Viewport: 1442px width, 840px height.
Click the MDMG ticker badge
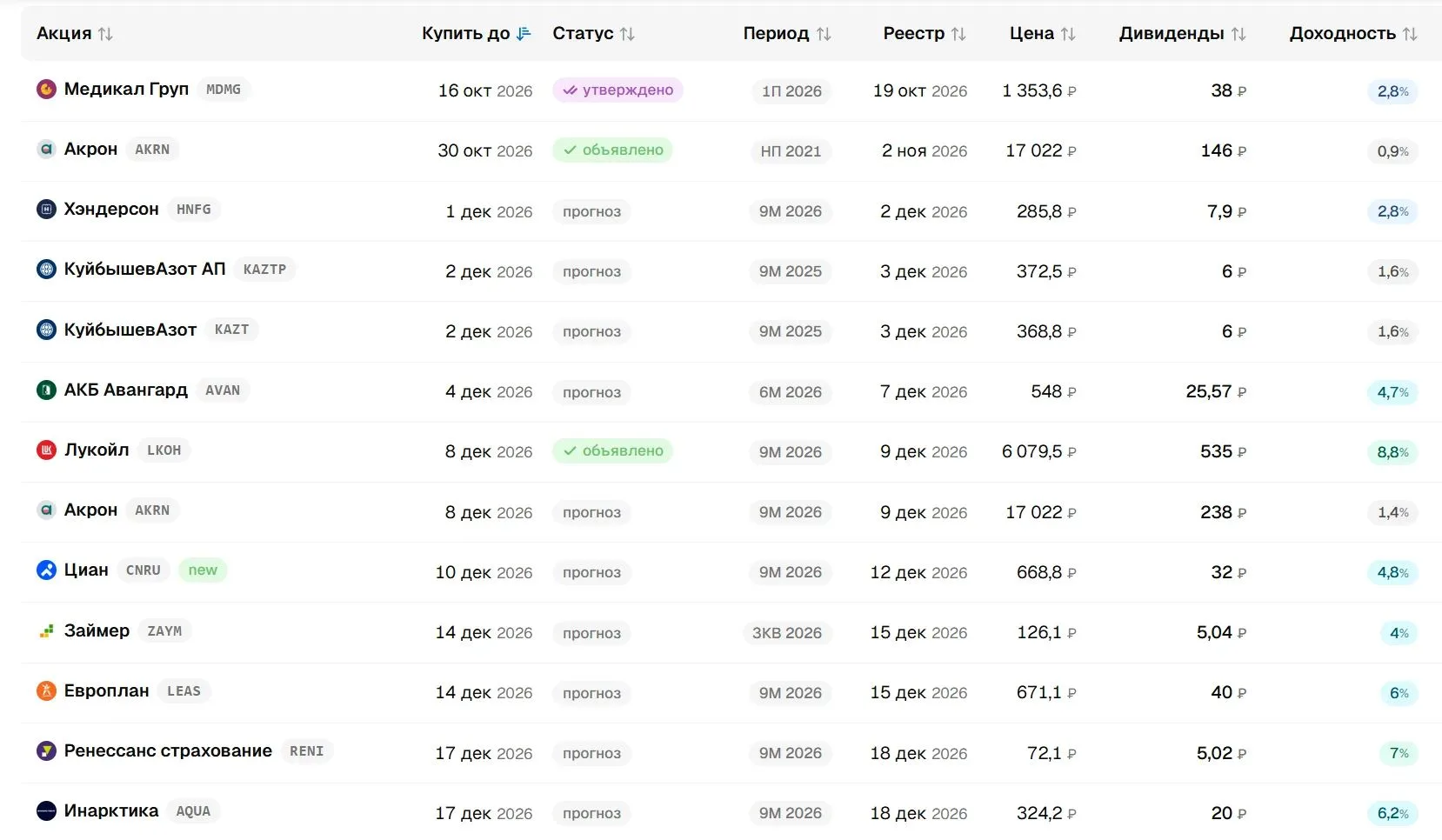pyautogui.click(x=224, y=89)
